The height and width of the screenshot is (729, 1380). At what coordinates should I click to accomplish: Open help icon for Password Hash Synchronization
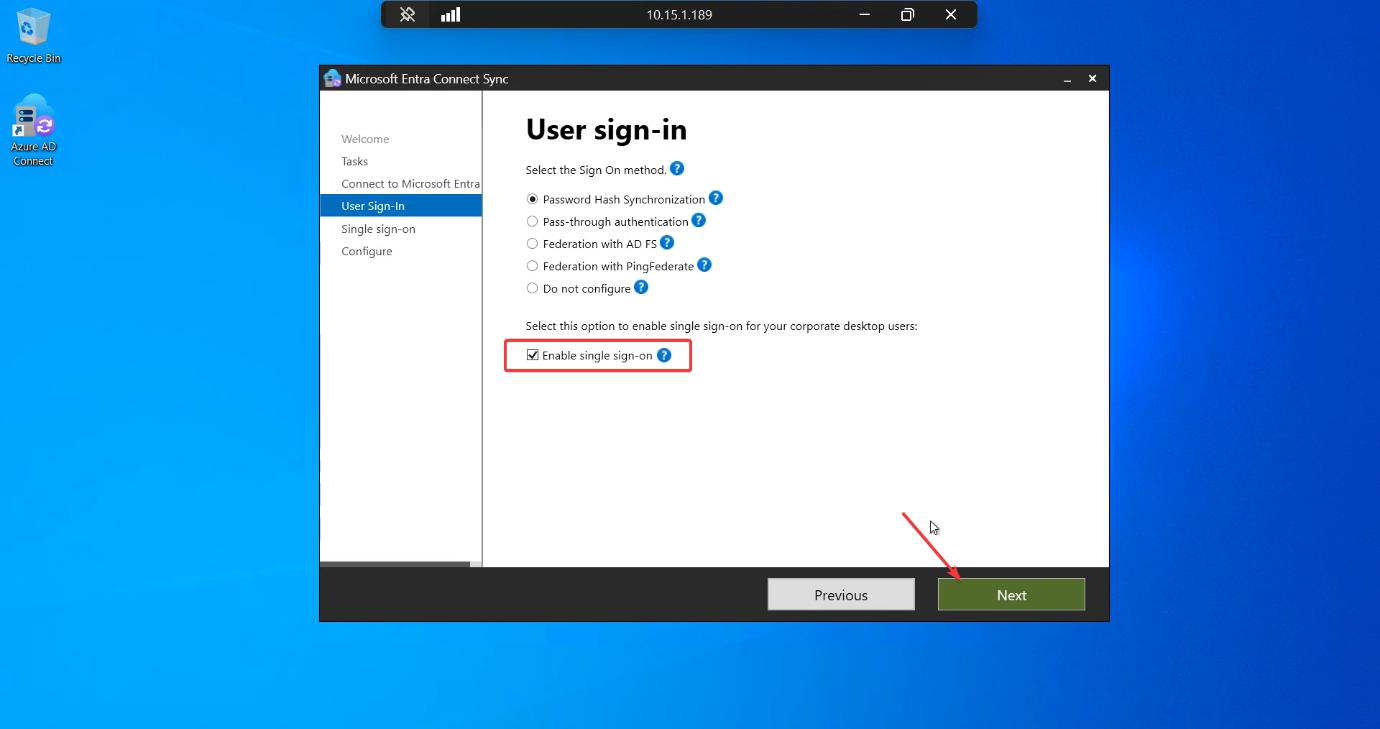pyautogui.click(x=716, y=198)
